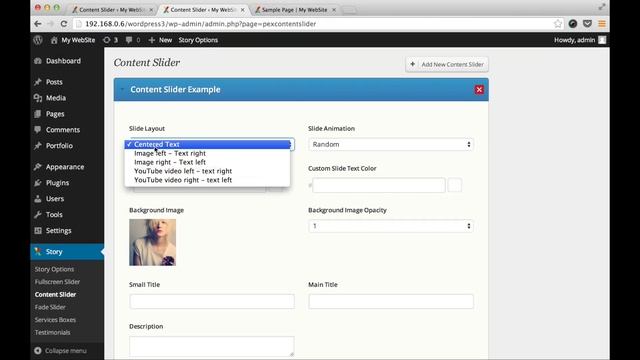
Task: Open the Howdy, admin account menu
Action: [580, 40]
